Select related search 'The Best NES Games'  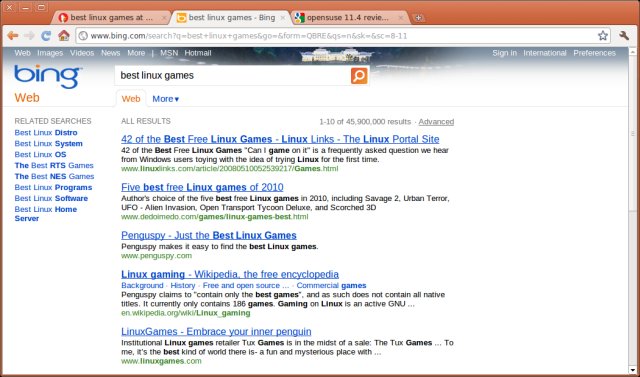(54, 177)
